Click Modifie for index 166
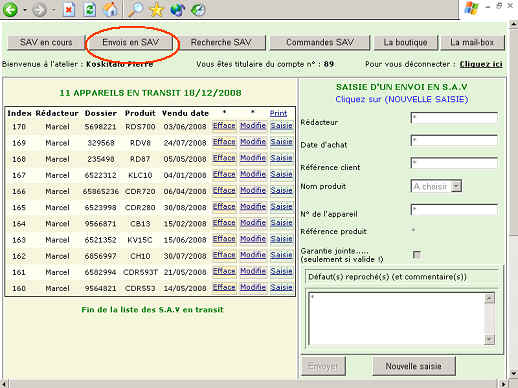This screenshot has width=518, height=388. coord(253,190)
